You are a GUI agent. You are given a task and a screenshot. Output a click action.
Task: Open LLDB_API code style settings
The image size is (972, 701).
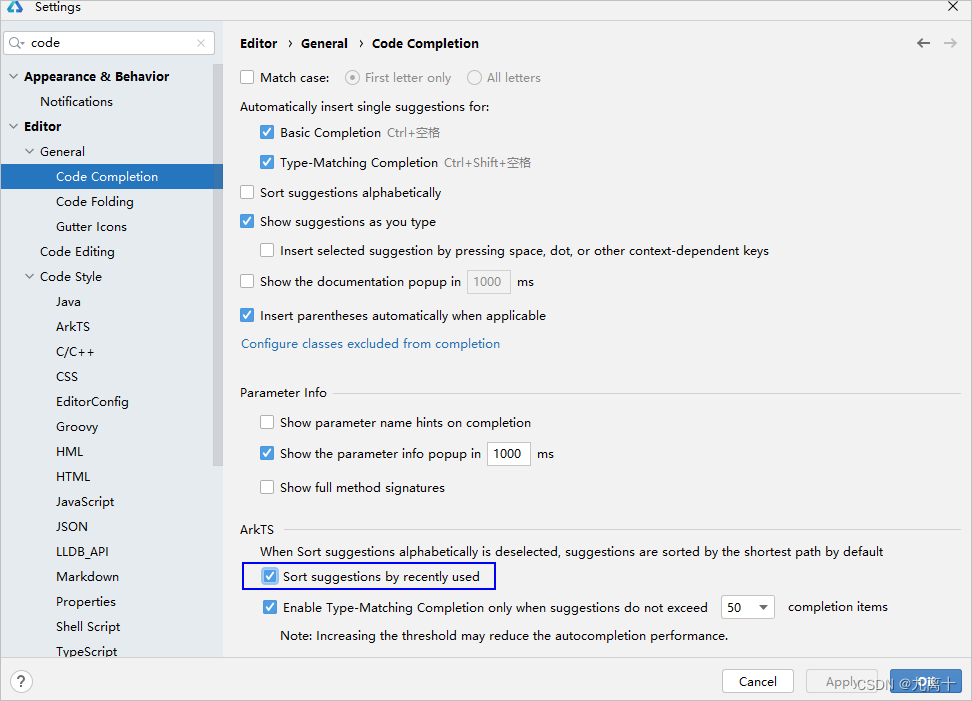(x=82, y=552)
